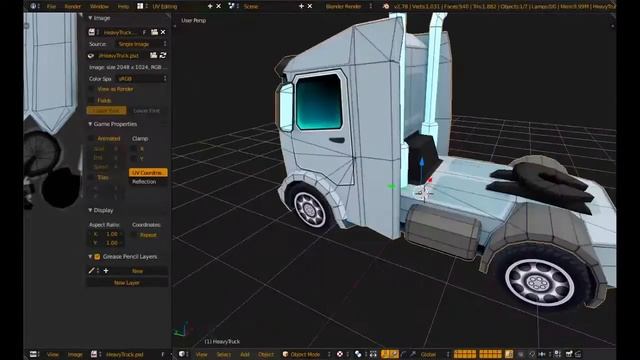
Task: Delete the current Scene with X icon
Action: click(x=310, y=6)
